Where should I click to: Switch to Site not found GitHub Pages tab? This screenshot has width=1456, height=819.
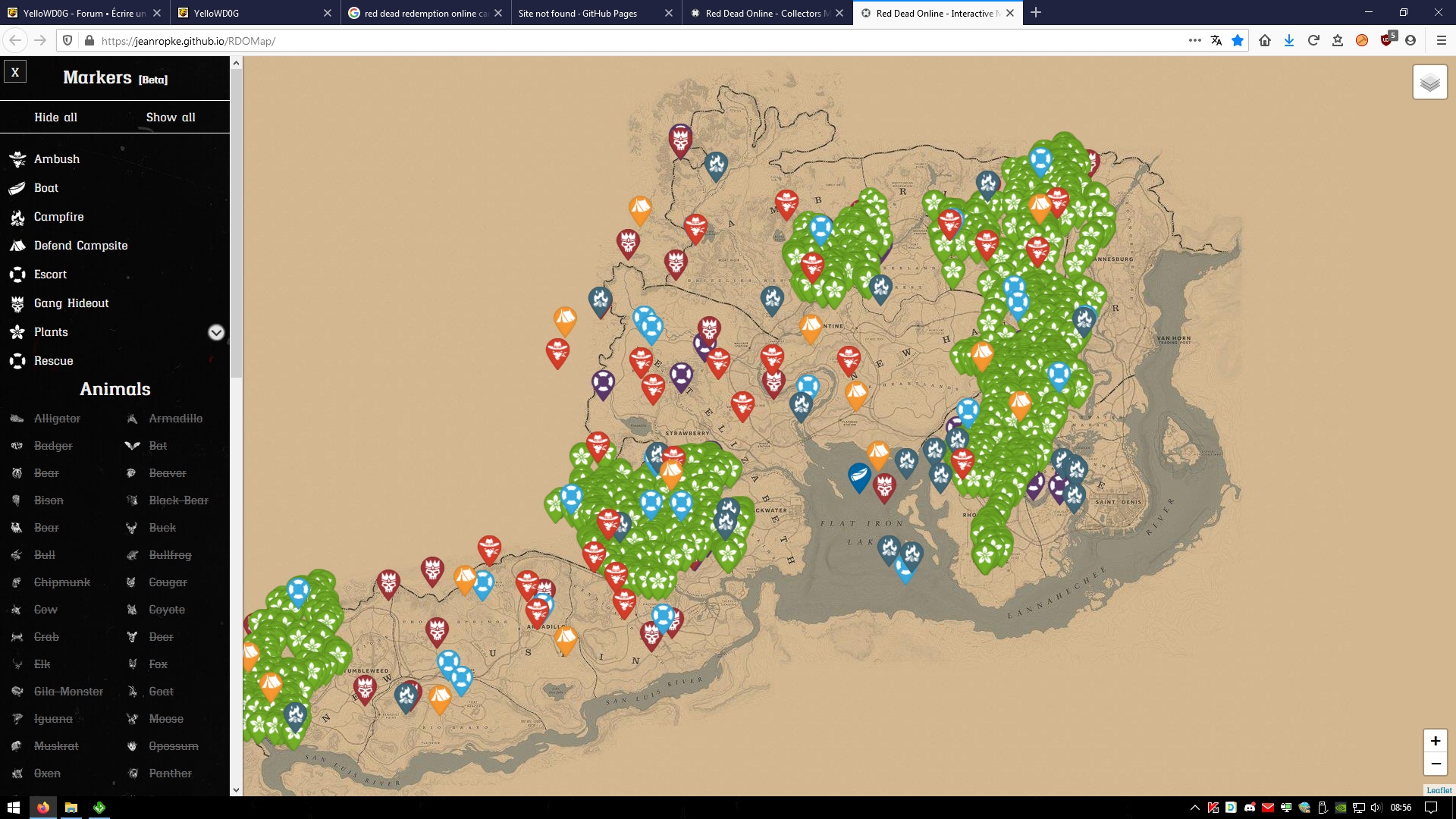[597, 13]
